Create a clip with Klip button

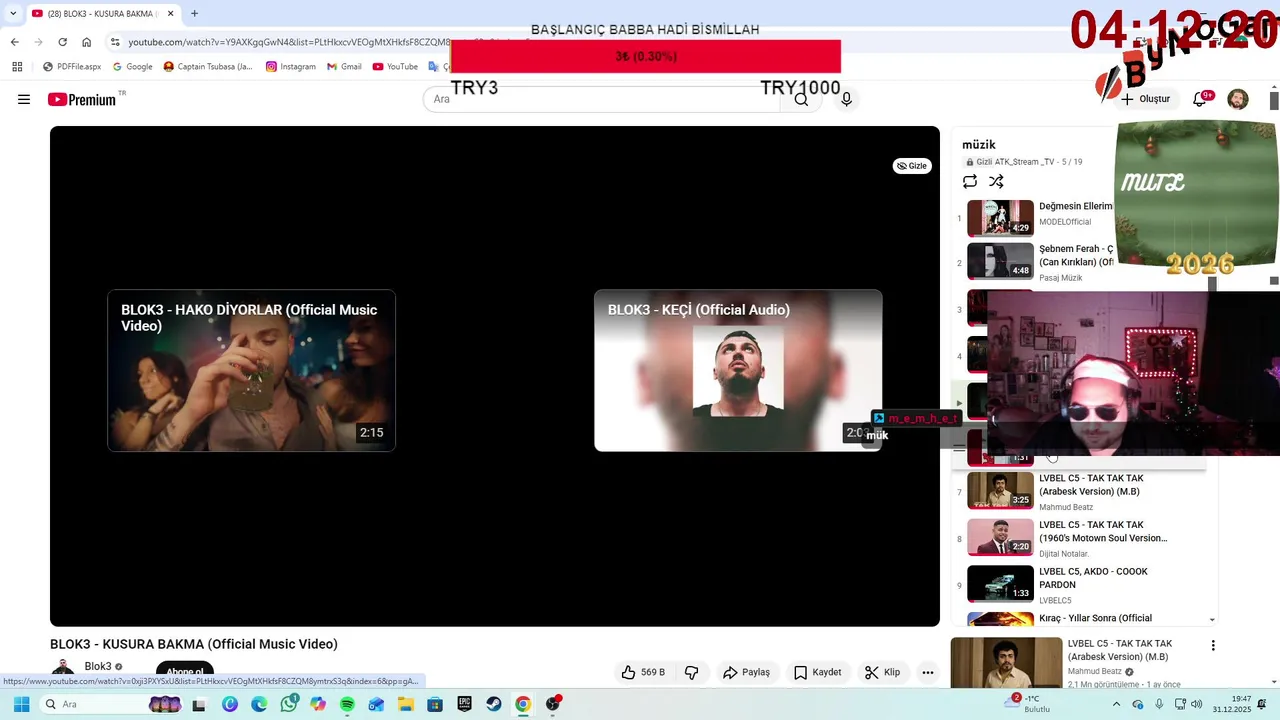882,672
